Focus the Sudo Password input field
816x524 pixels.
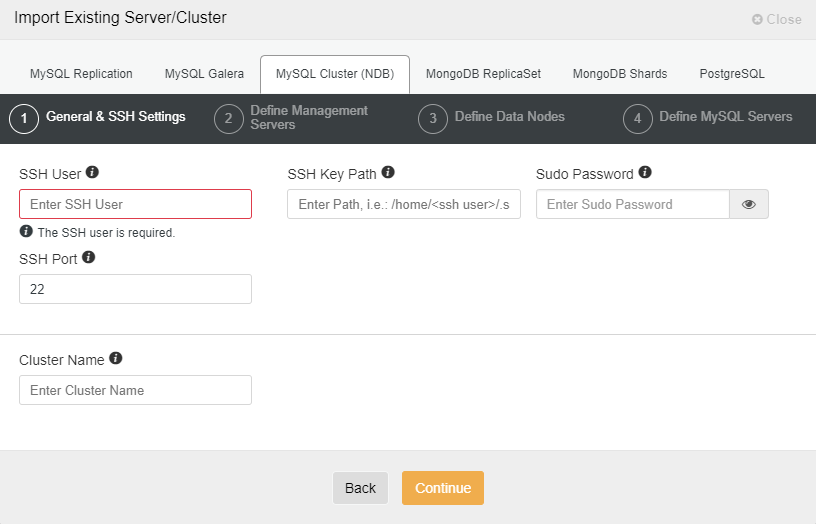tap(633, 204)
